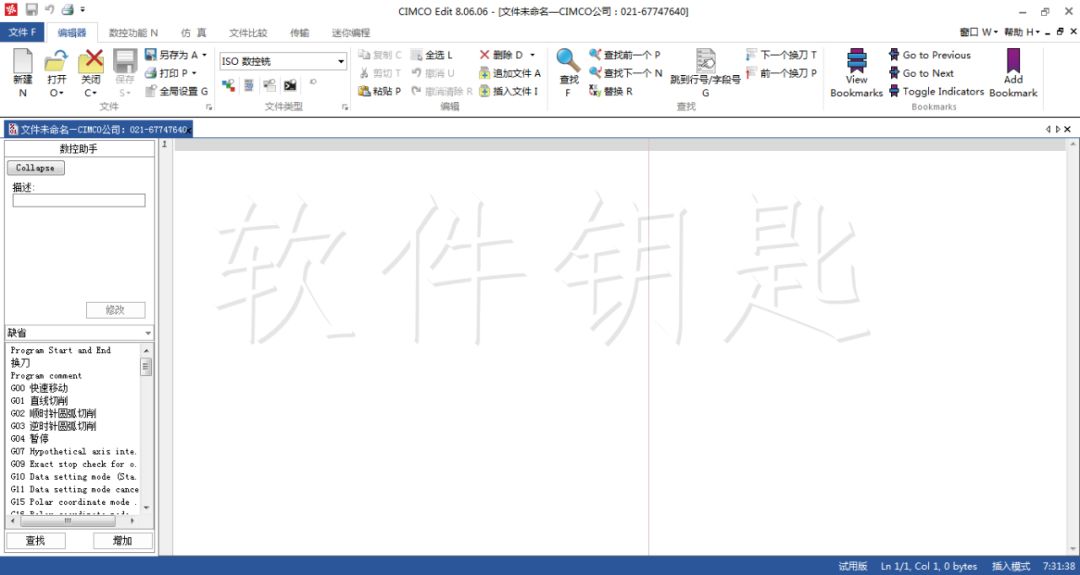The height and width of the screenshot is (575, 1080).
Task: Expand the 打印 dropdown arrow
Action: [x=194, y=73]
